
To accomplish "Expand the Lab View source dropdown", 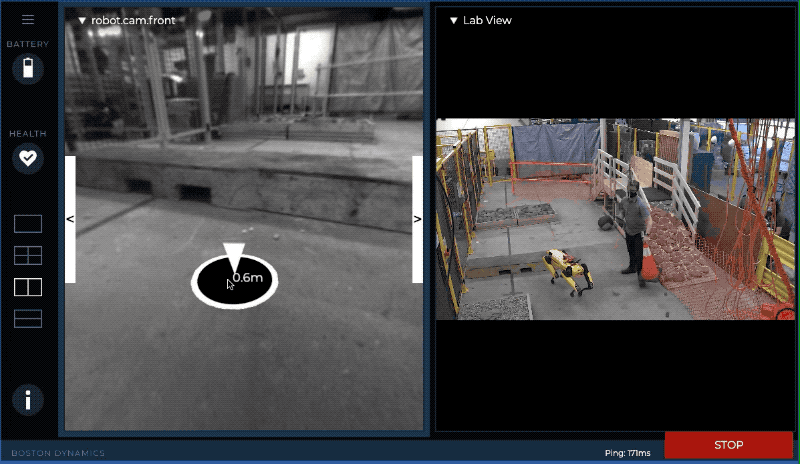I will pos(481,20).
